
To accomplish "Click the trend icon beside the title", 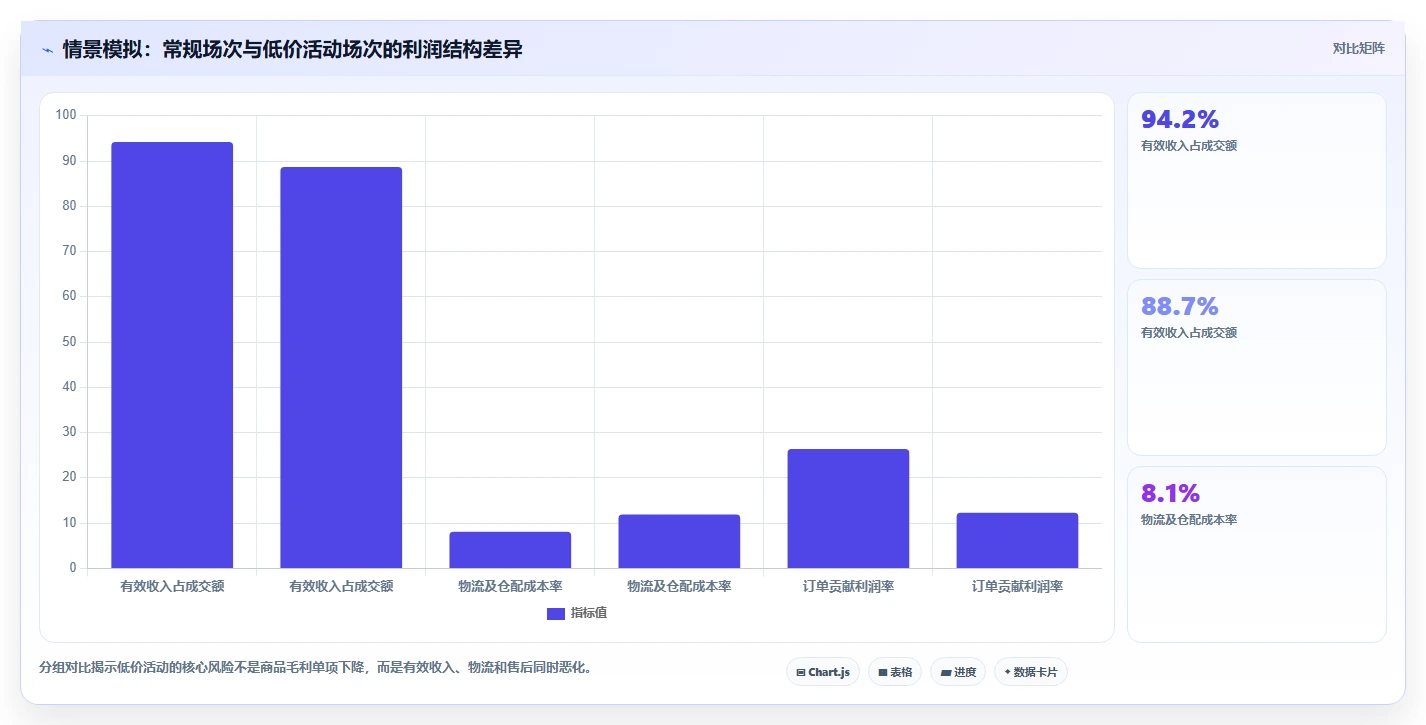I will pyautogui.click(x=48, y=50).
